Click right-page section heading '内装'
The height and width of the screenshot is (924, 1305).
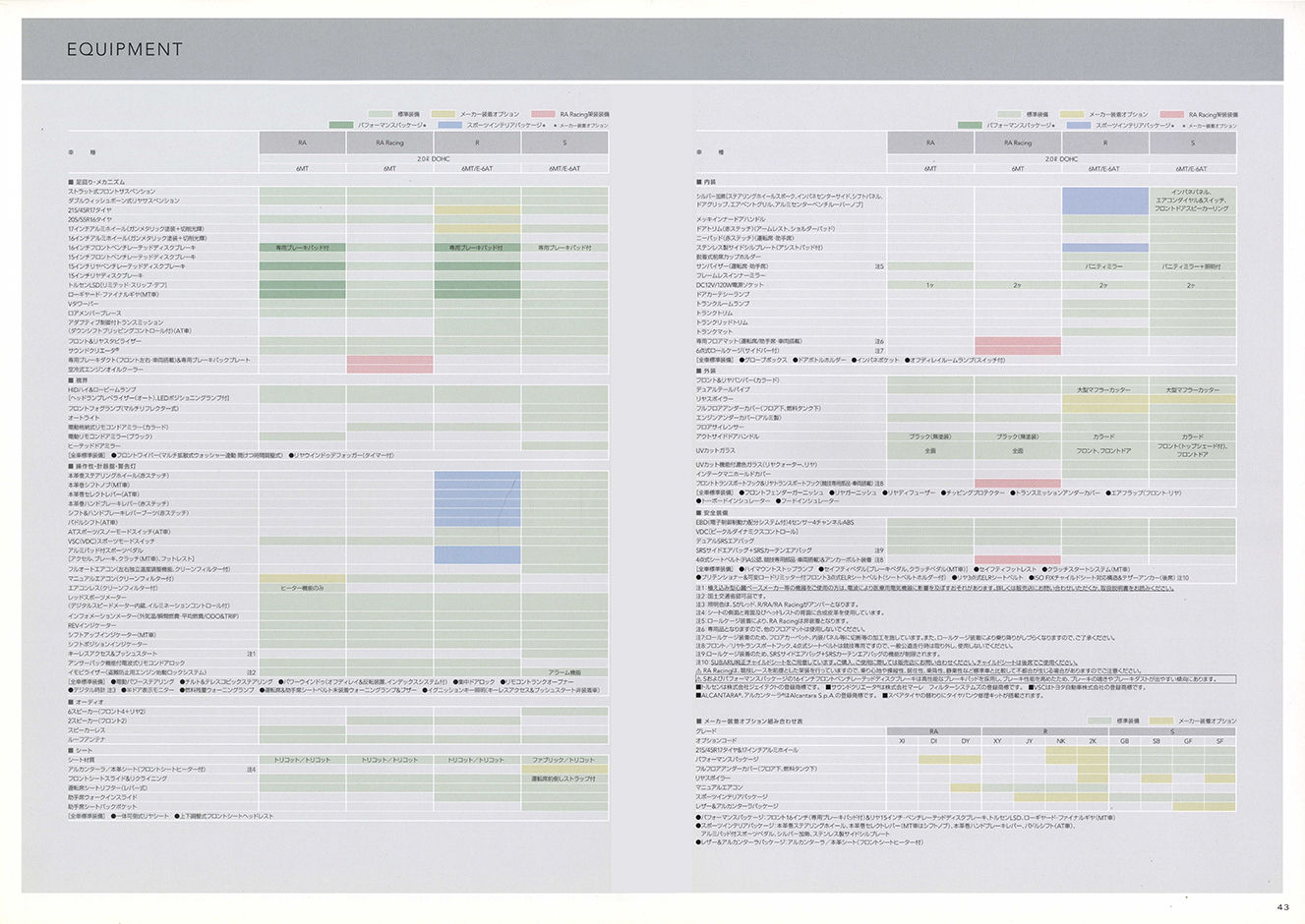[708, 182]
